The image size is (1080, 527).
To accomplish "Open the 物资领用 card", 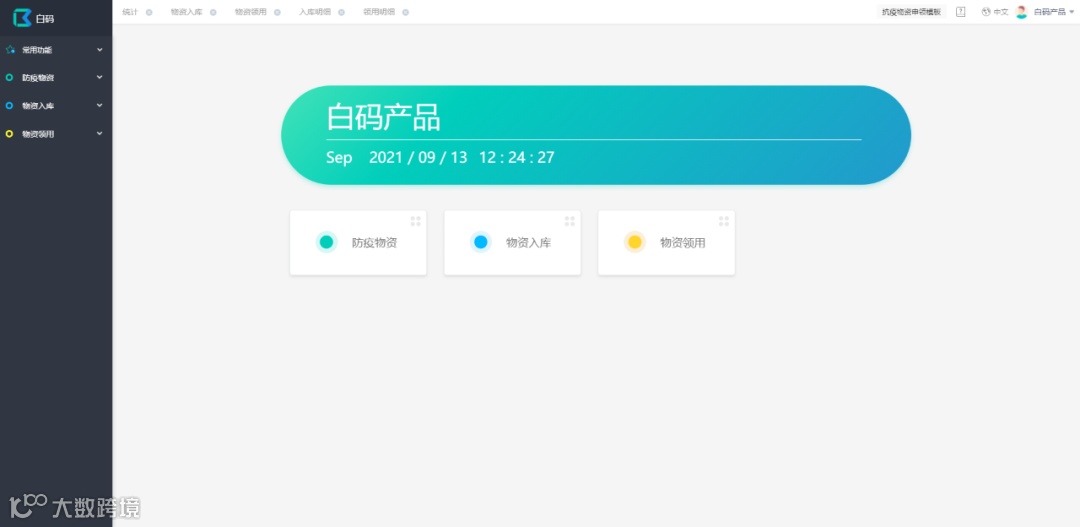I will point(666,242).
